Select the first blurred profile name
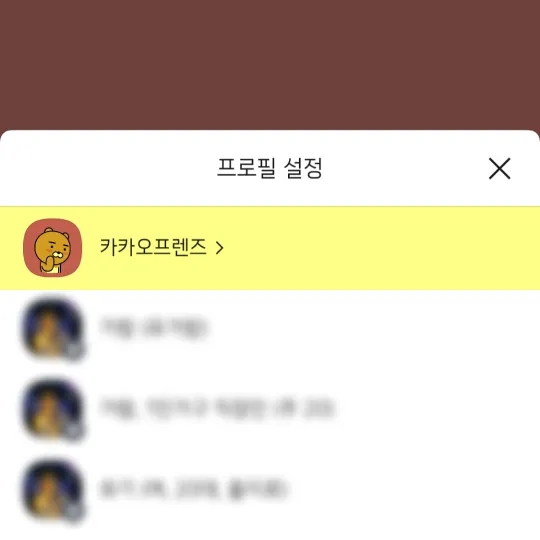 tap(153, 327)
